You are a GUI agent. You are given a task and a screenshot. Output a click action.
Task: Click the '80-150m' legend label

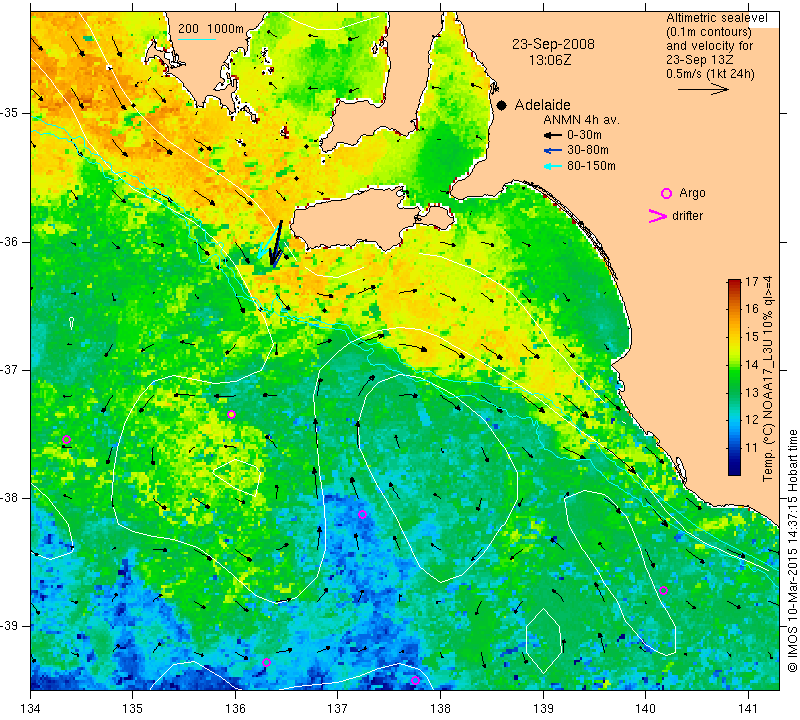pos(591,166)
